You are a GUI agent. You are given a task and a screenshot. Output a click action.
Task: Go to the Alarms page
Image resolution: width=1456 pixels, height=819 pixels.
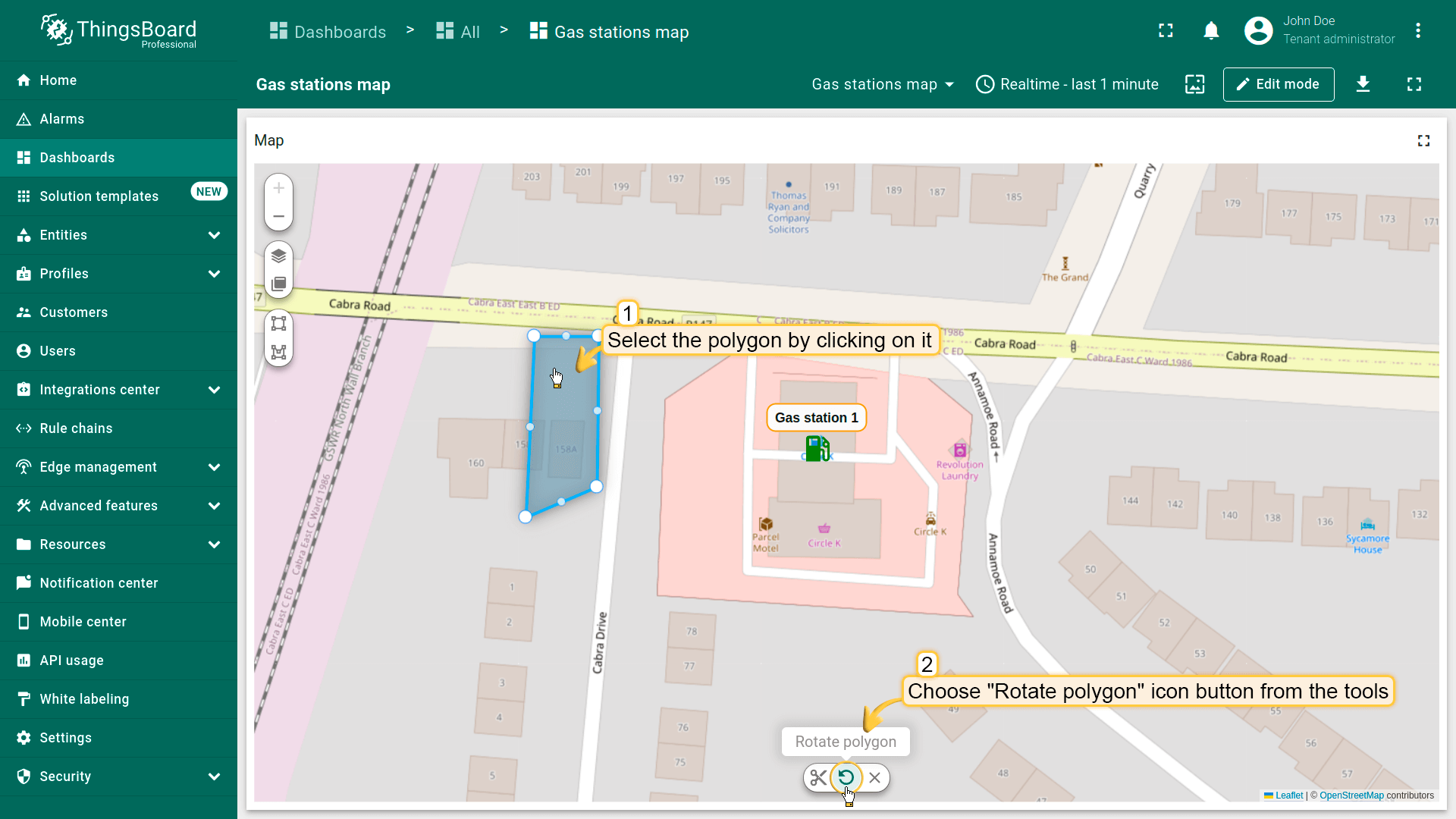coord(62,119)
